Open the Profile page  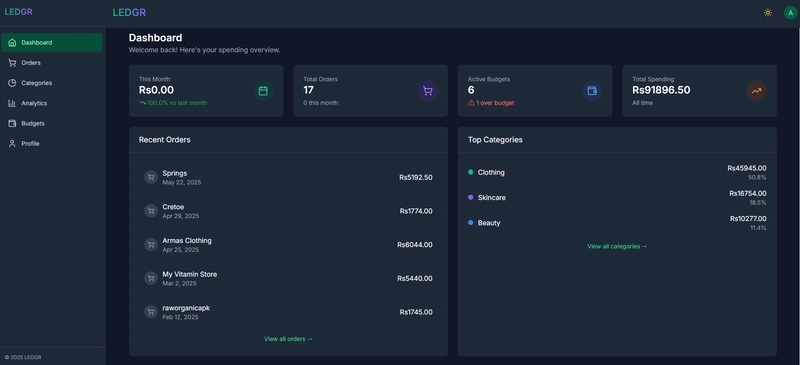tap(52, 144)
